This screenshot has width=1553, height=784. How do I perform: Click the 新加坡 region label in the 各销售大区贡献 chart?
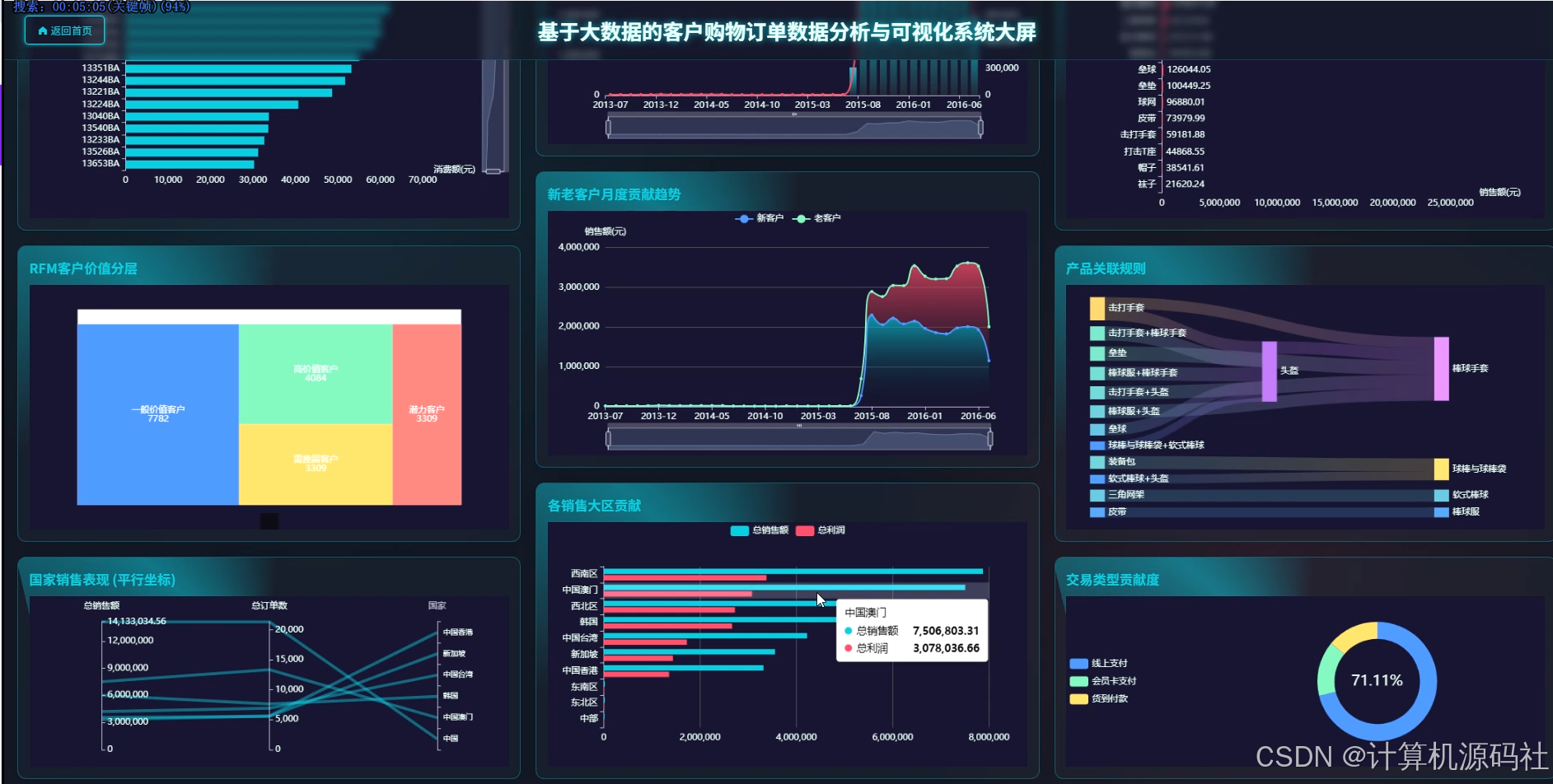584,655
